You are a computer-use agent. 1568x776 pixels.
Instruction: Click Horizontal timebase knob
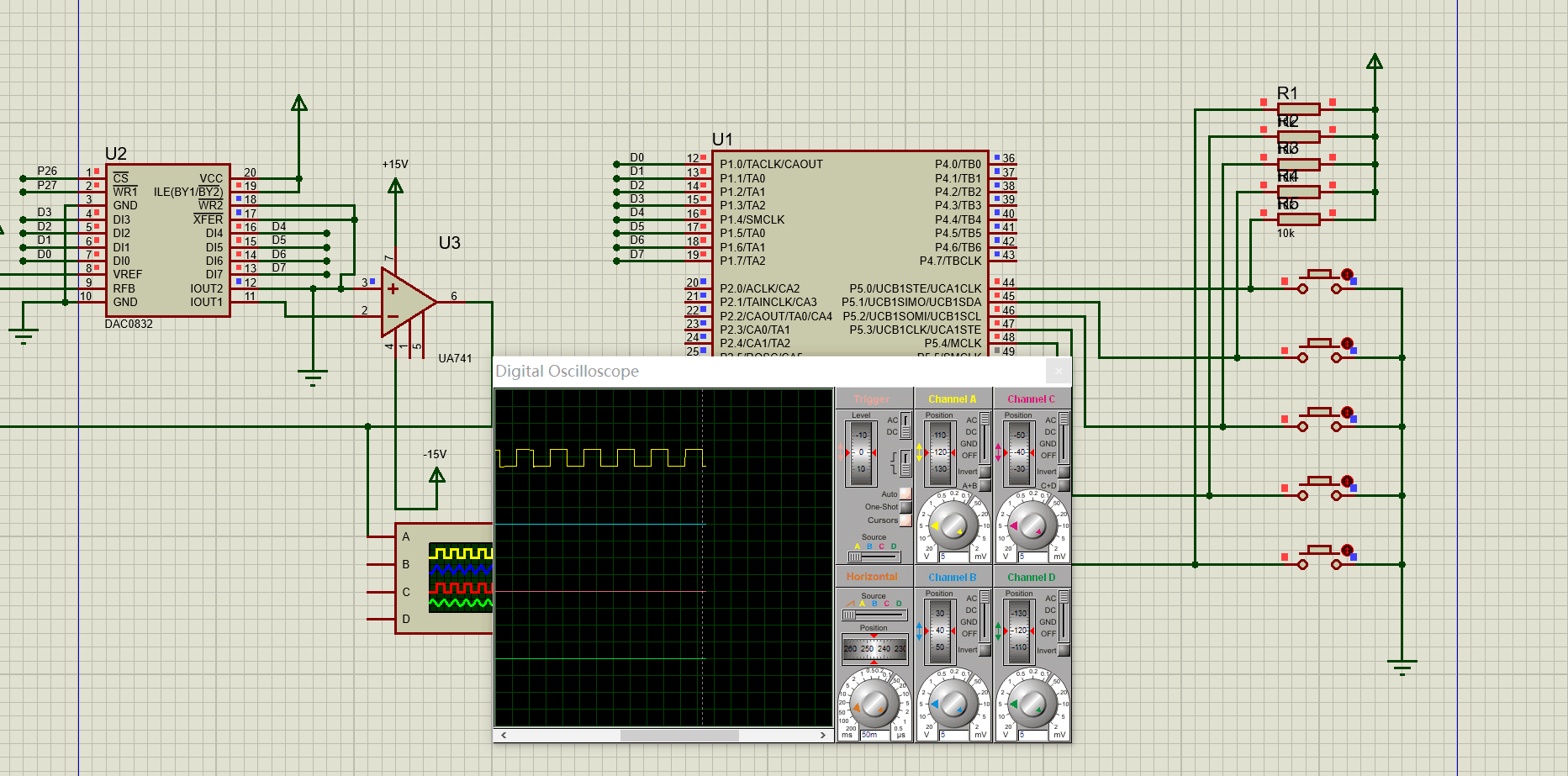click(x=875, y=704)
